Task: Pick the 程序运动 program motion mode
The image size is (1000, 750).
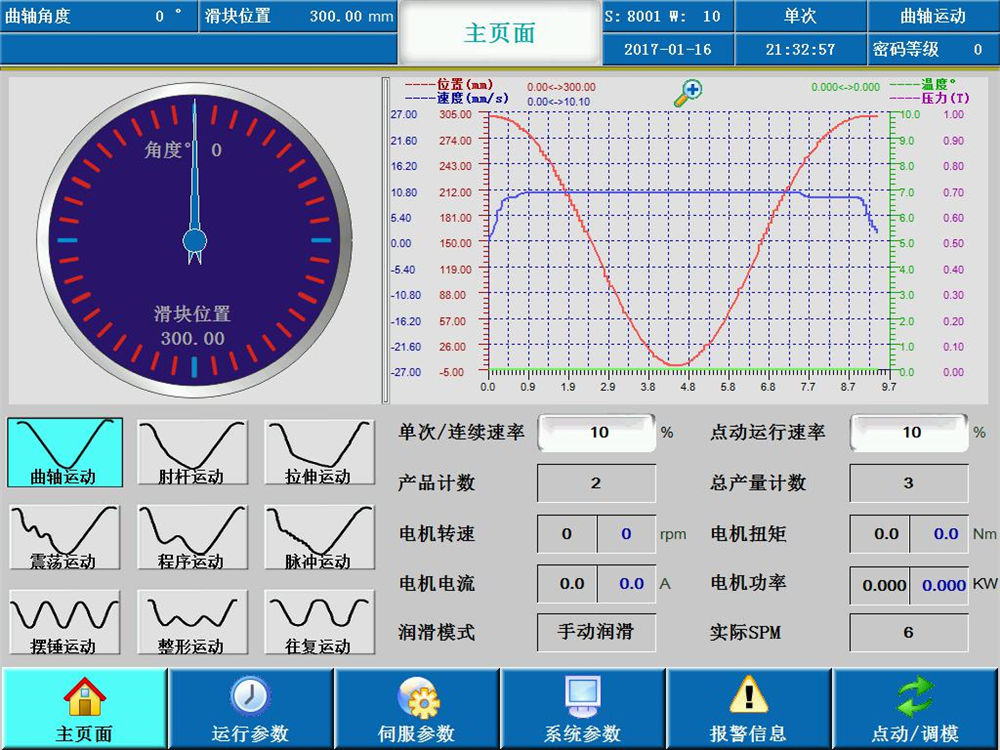Action: [x=192, y=537]
